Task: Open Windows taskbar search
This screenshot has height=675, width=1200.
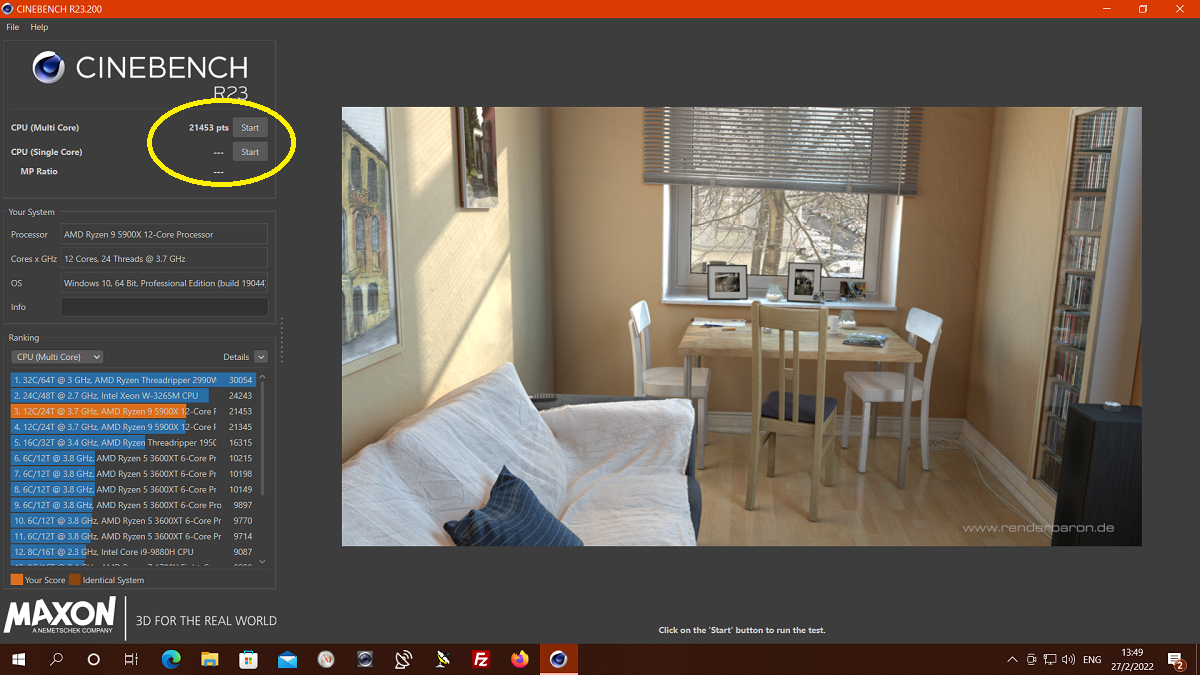Action: click(x=56, y=659)
